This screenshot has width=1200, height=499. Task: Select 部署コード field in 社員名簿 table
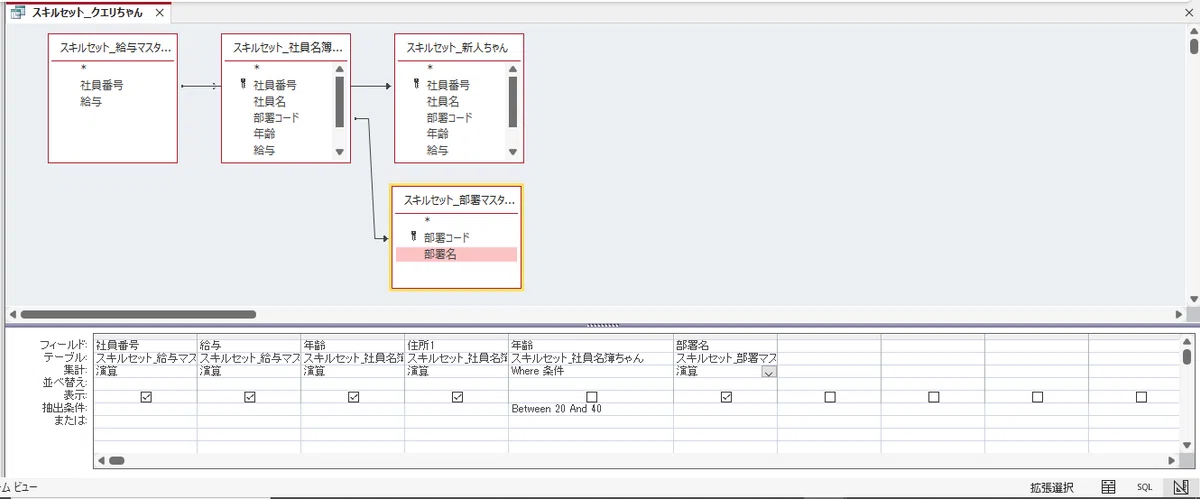(276, 118)
